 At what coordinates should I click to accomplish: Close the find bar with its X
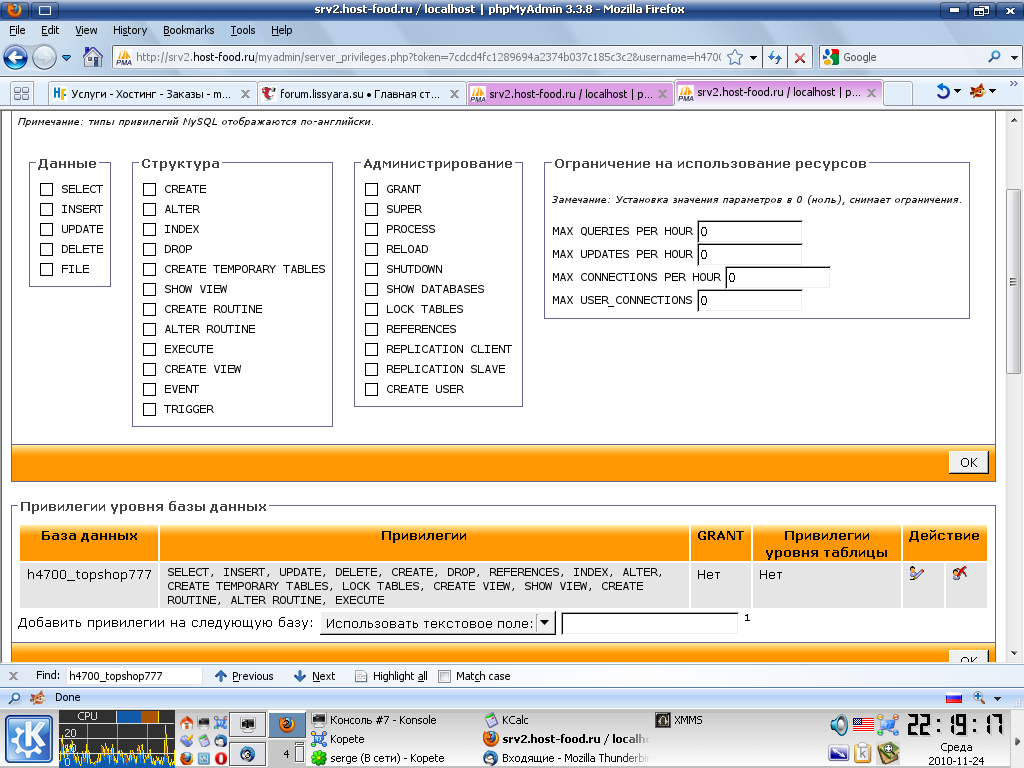coord(14,676)
